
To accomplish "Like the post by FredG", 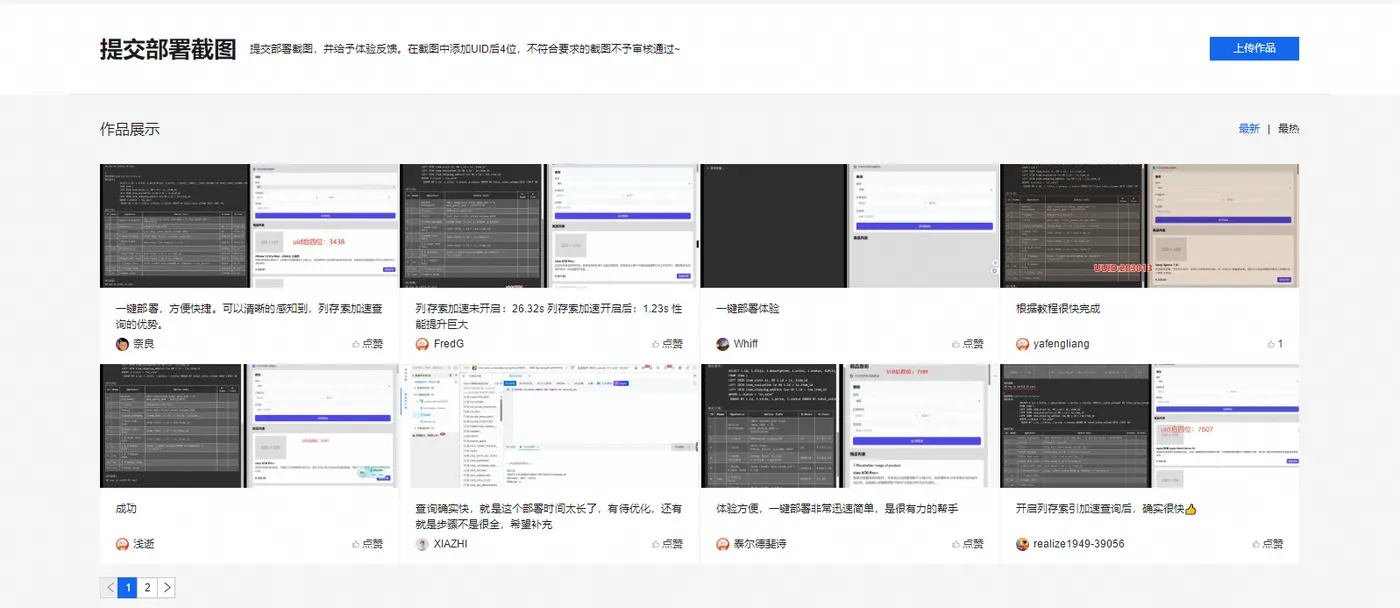I will pos(667,344).
